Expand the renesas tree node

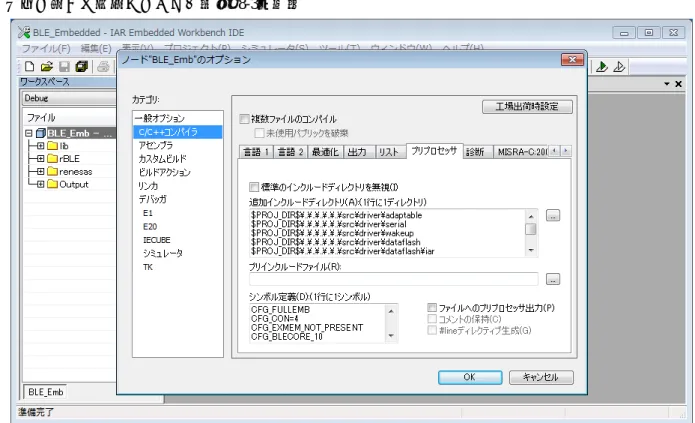(40, 172)
